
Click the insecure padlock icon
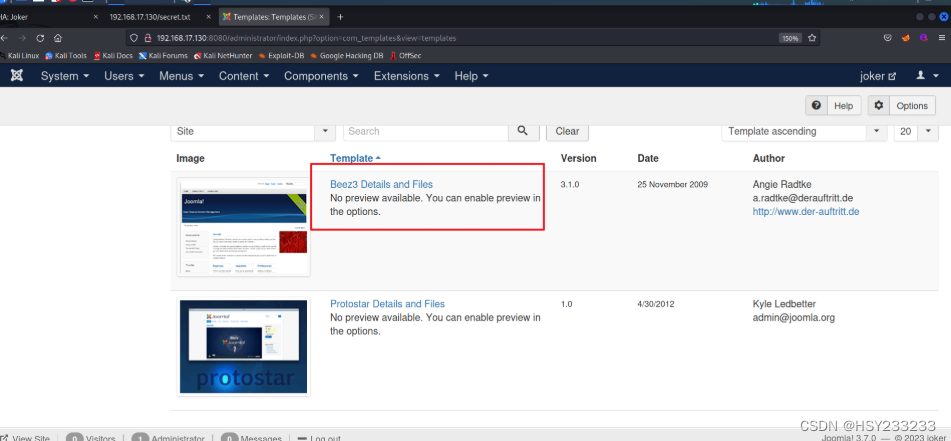tap(147, 38)
